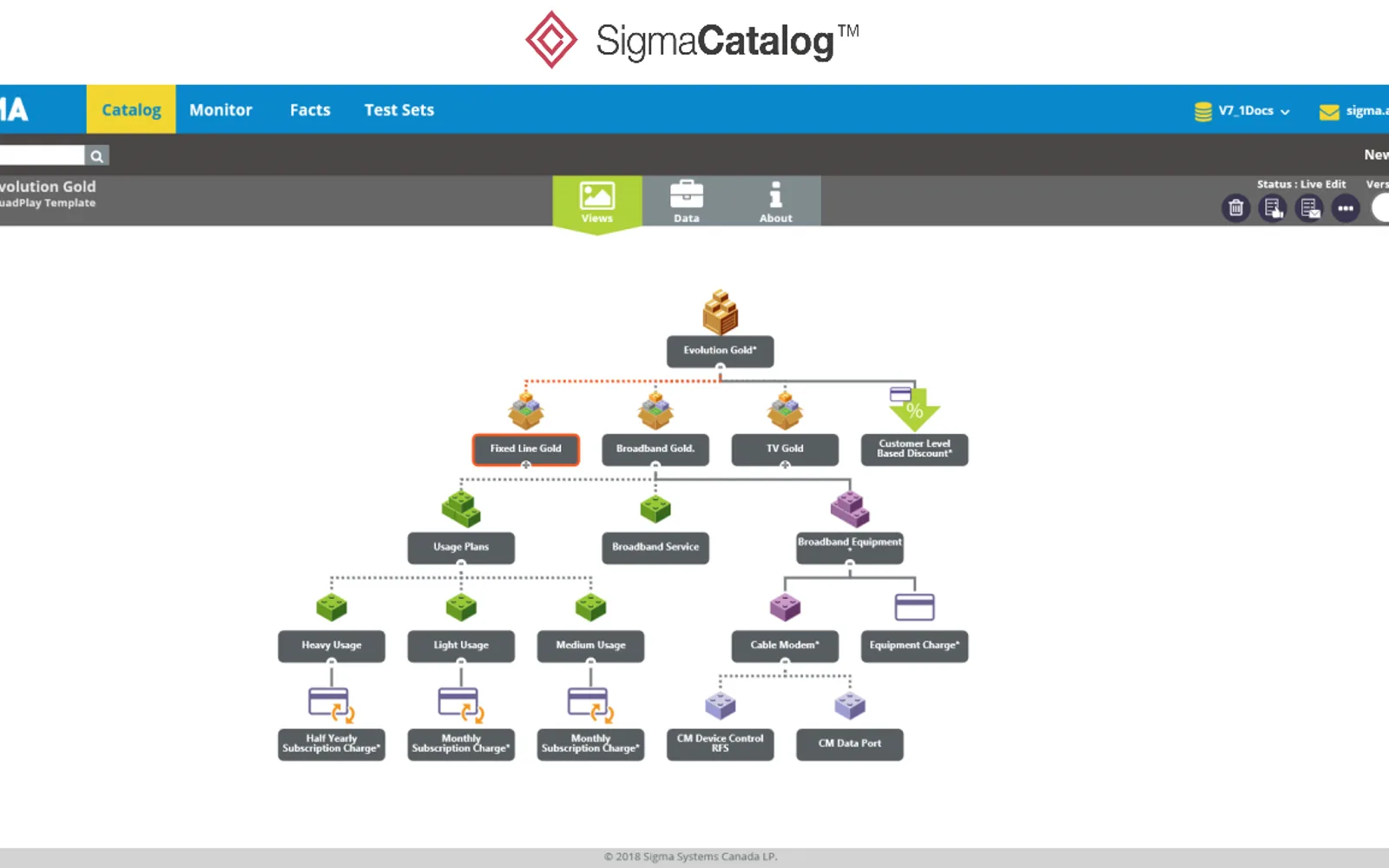
Task: Expand the TV Gold node connector
Action: point(785,466)
